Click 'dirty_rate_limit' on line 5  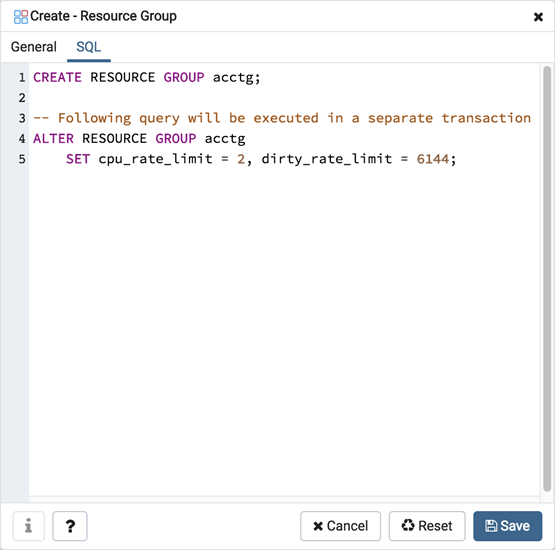(327, 159)
